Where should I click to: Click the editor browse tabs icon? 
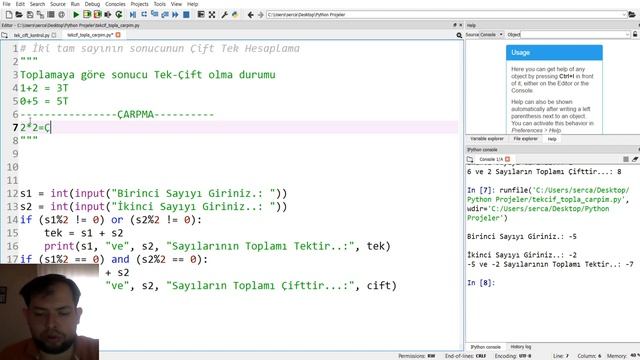point(4,35)
